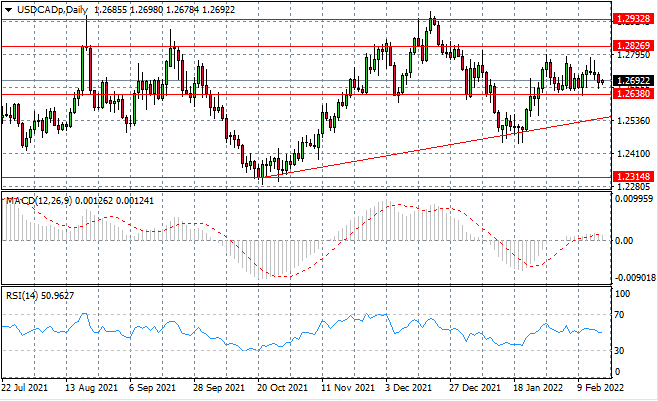Select the 1.29328 red price label
This screenshot has height=401, width=658.
click(633, 19)
